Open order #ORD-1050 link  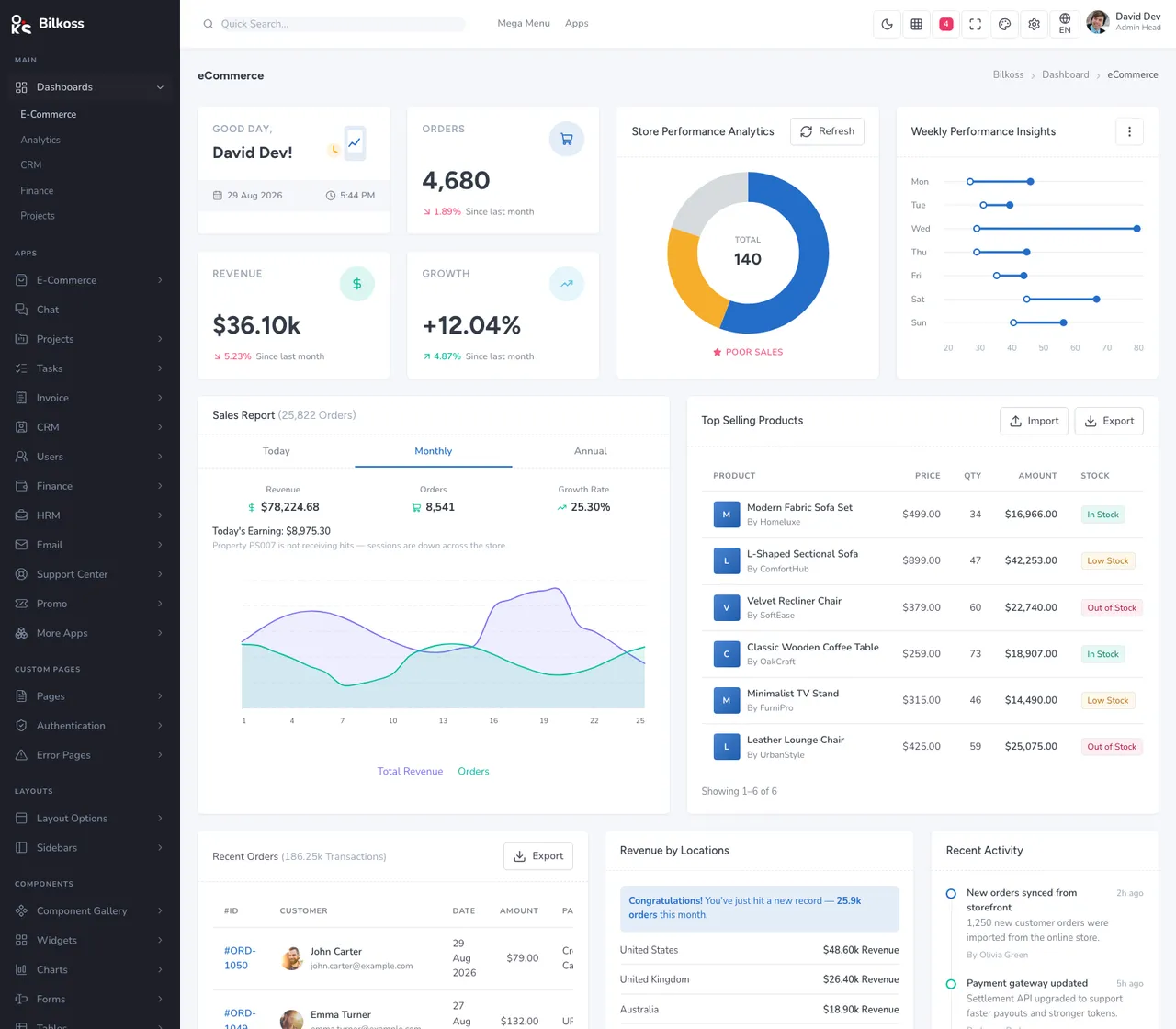coord(240,958)
